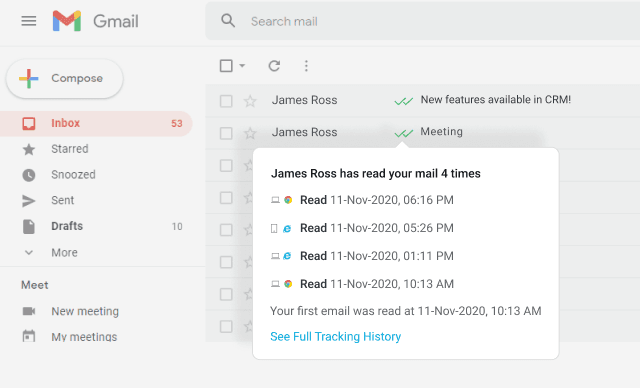Screen dimensions: 640x388
Task: Click the Read 06:16 PM tracking entry
Action: 376,200
